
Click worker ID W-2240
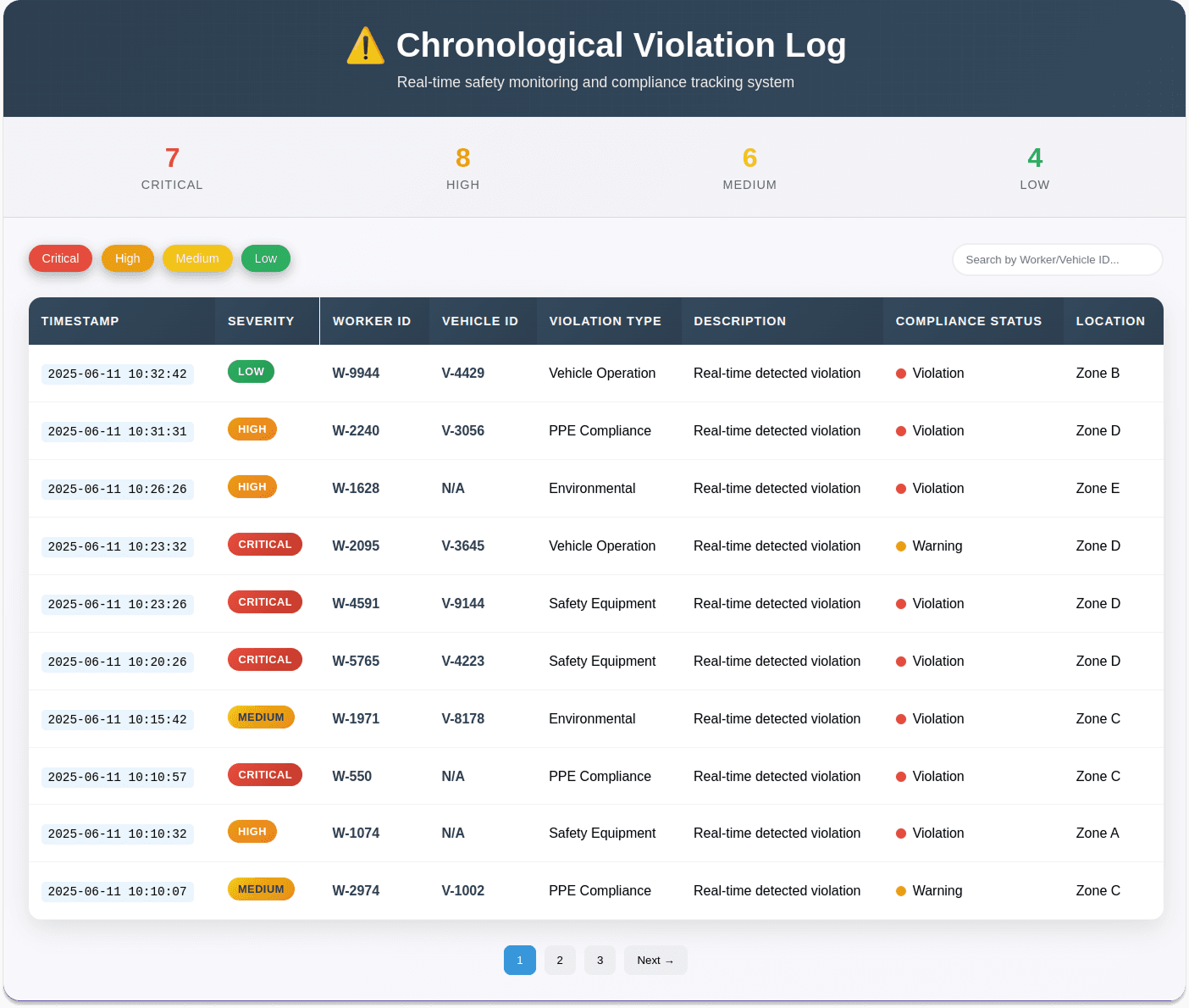356,431
